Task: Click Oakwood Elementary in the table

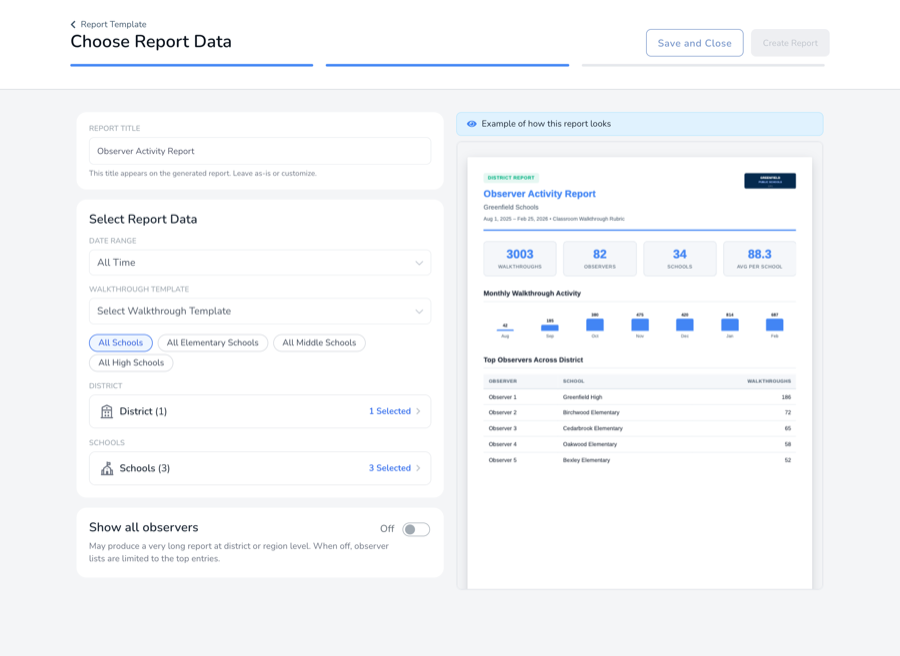Action: (590, 444)
